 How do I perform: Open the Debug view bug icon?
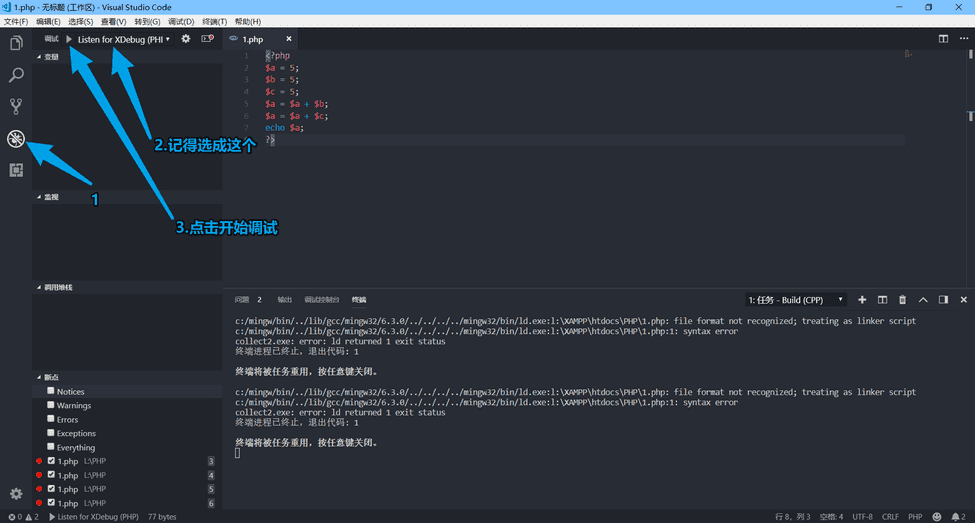point(16,139)
